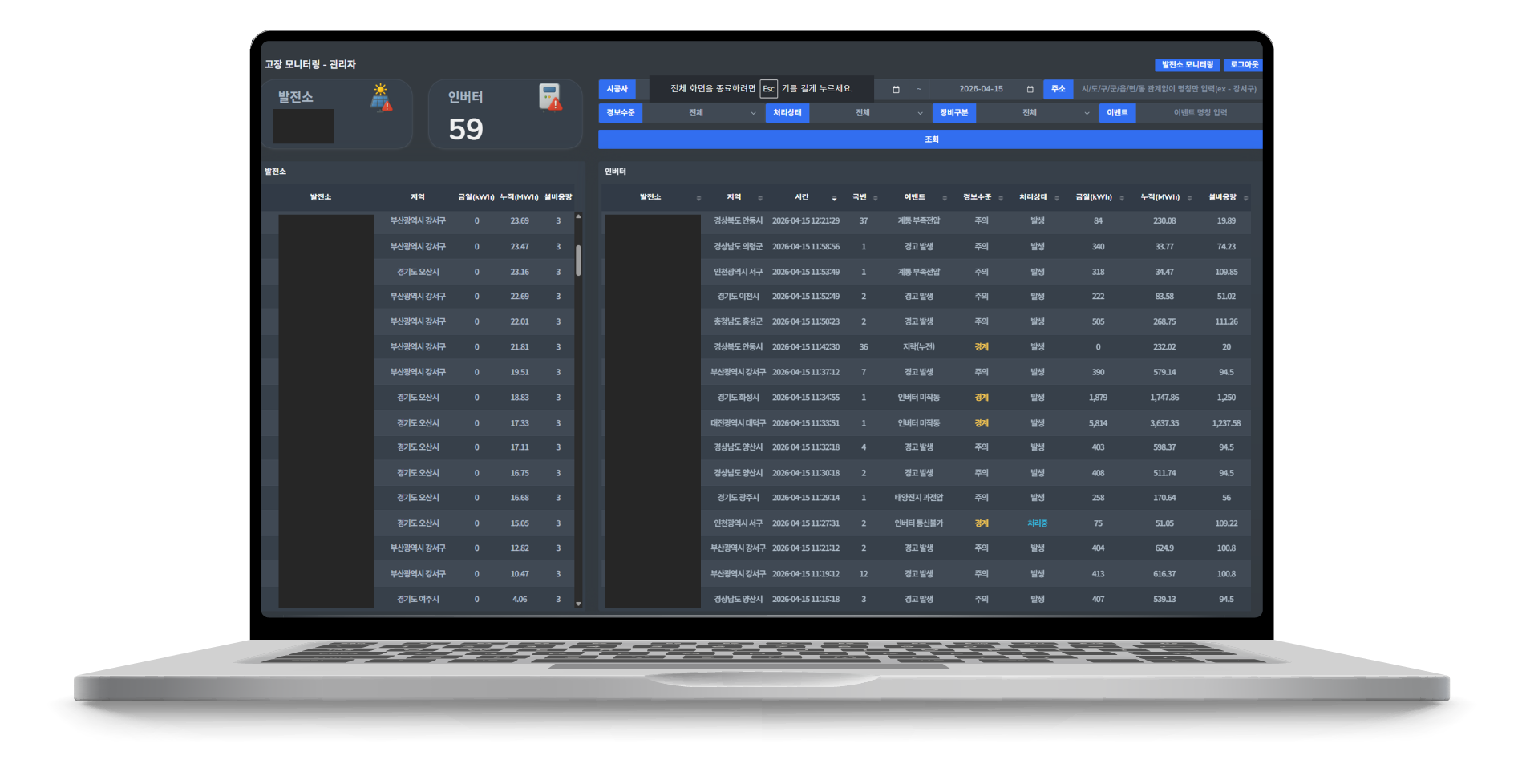This screenshot has width=1522, height=784.
Task: Click 경상남도 의령군 region cell
Action: [x=738, y=247]
